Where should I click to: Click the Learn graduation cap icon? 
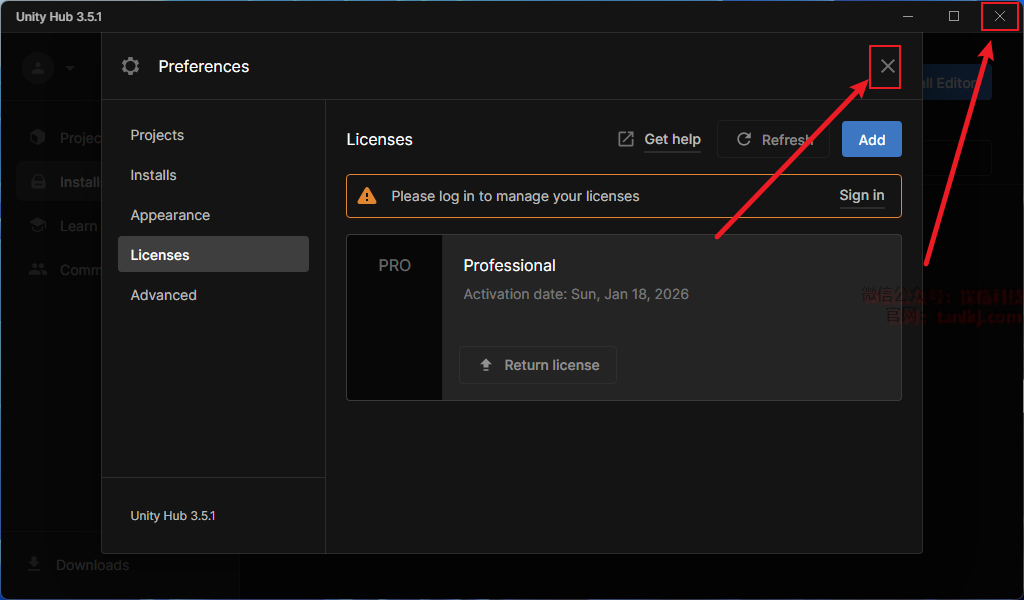[x=38, y=226]
